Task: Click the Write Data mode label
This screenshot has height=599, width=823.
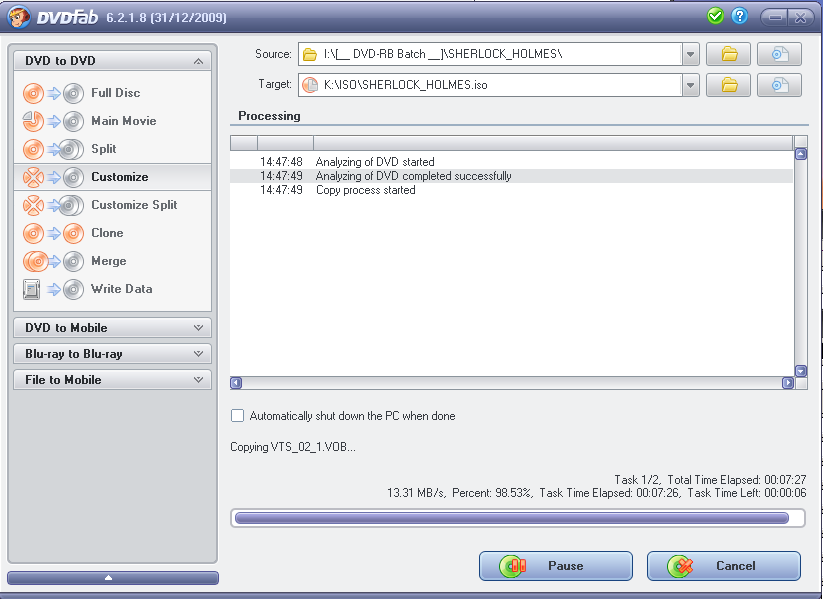Action: click(x=122, y=289)
